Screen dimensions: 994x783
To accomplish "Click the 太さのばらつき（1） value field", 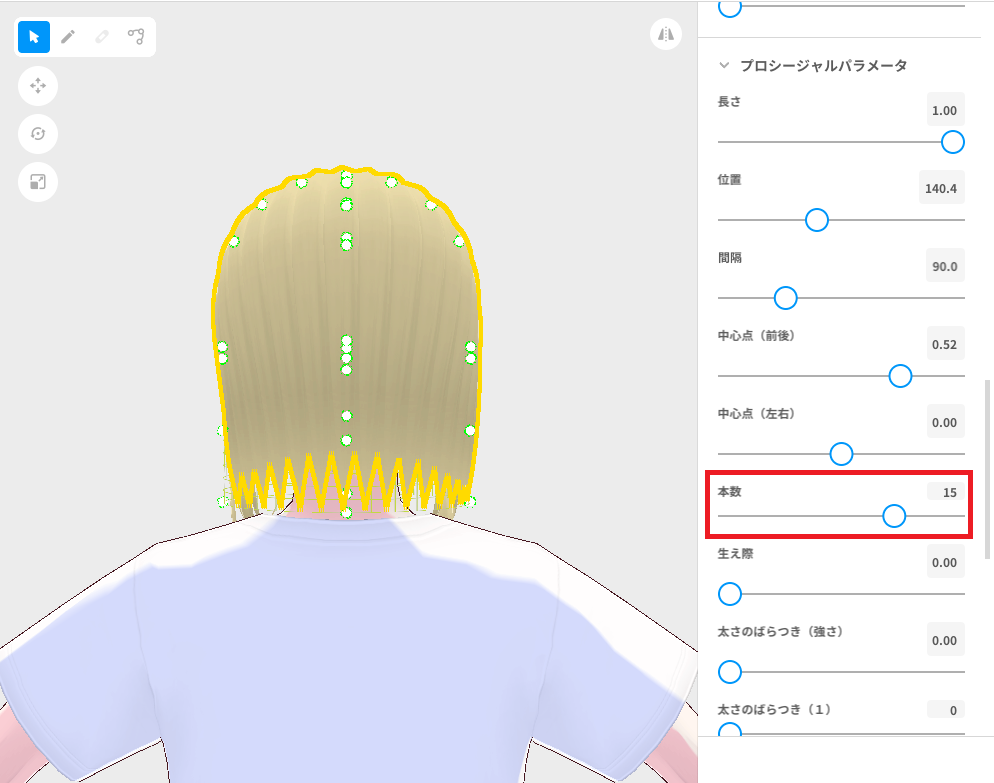I will [945, 710].
